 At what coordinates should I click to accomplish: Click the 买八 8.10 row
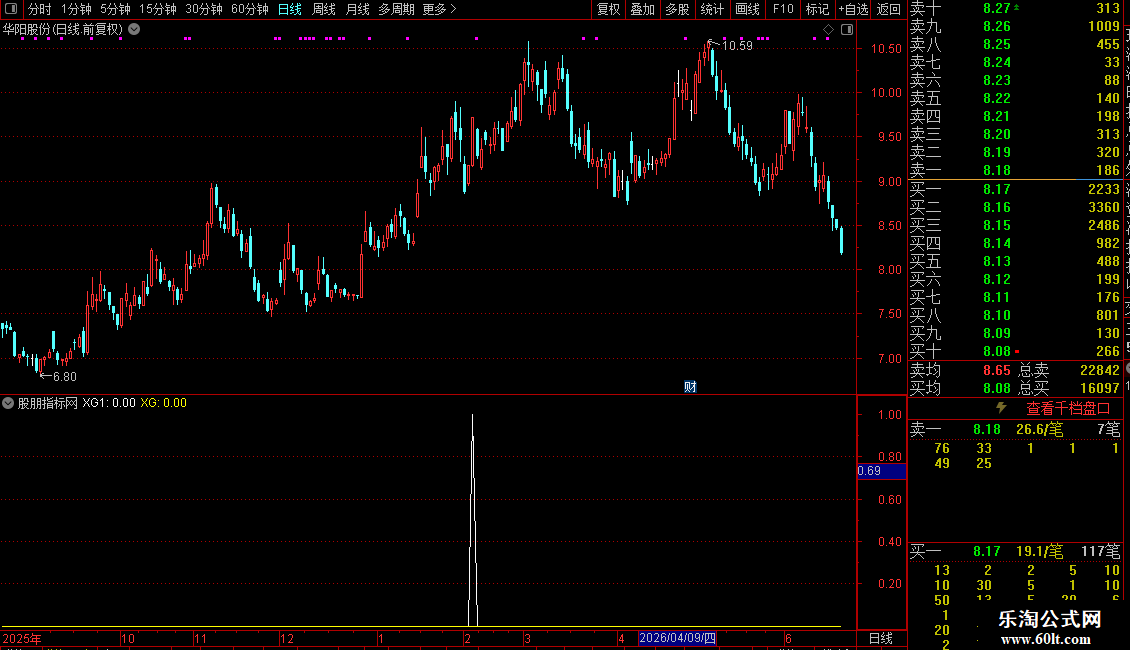(x=1015, y=315)
